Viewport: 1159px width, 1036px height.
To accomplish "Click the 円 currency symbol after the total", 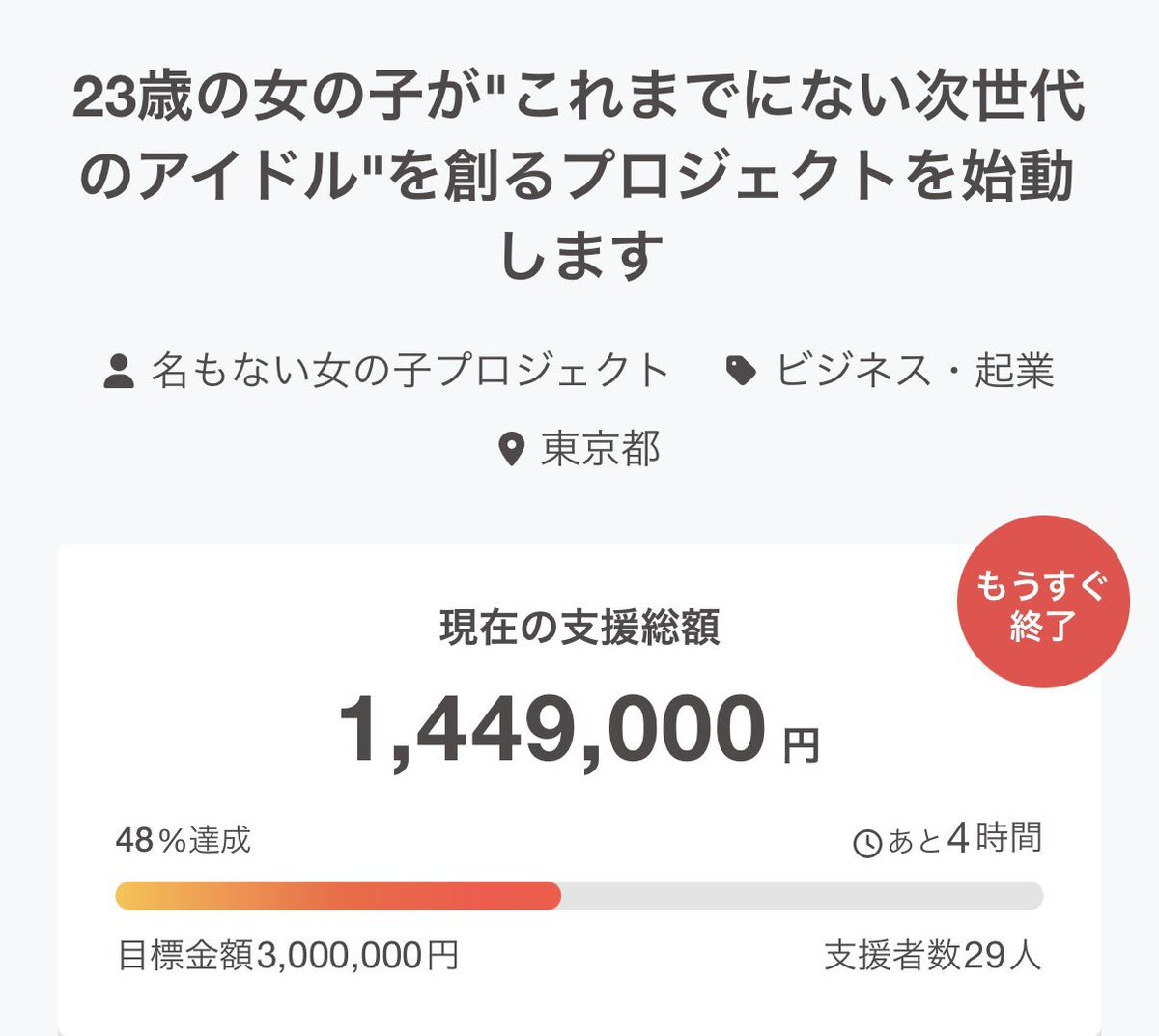I will click(801, 745).
